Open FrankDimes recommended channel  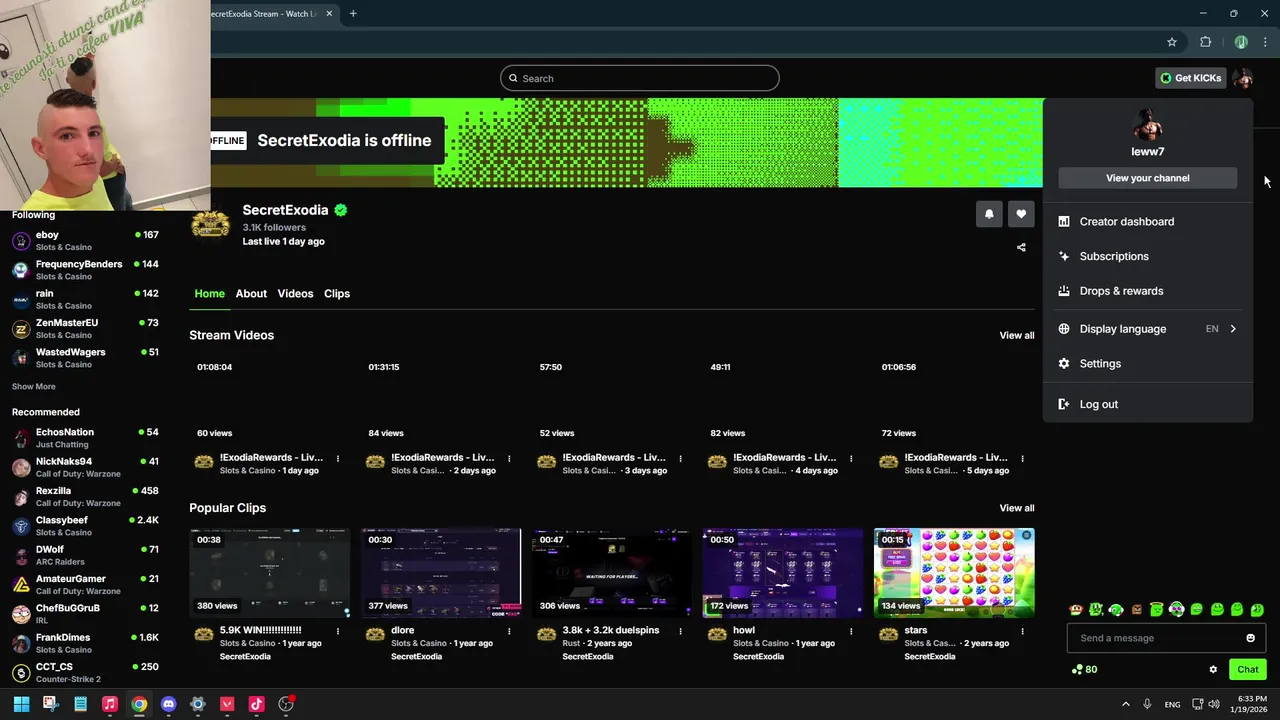85,643
